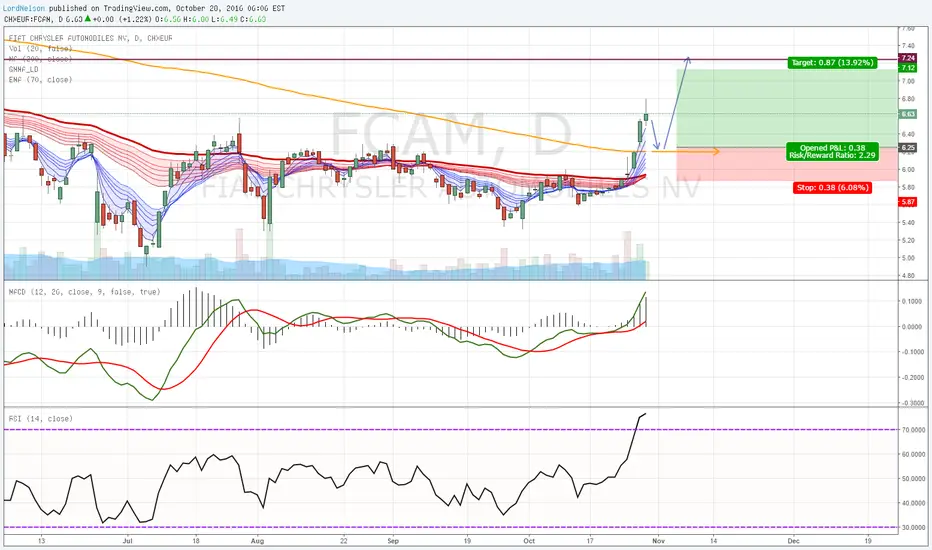
Task: Click the blue projection arrow tip near target line
Action: [x=688, y=58]
